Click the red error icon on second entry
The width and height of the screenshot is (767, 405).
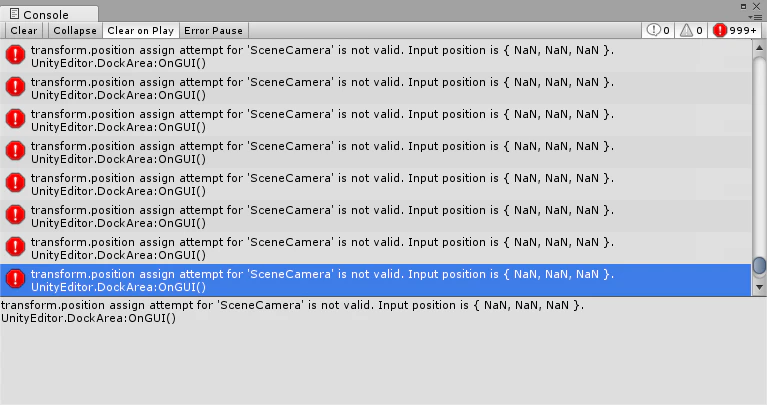click(x=15, y=86)
